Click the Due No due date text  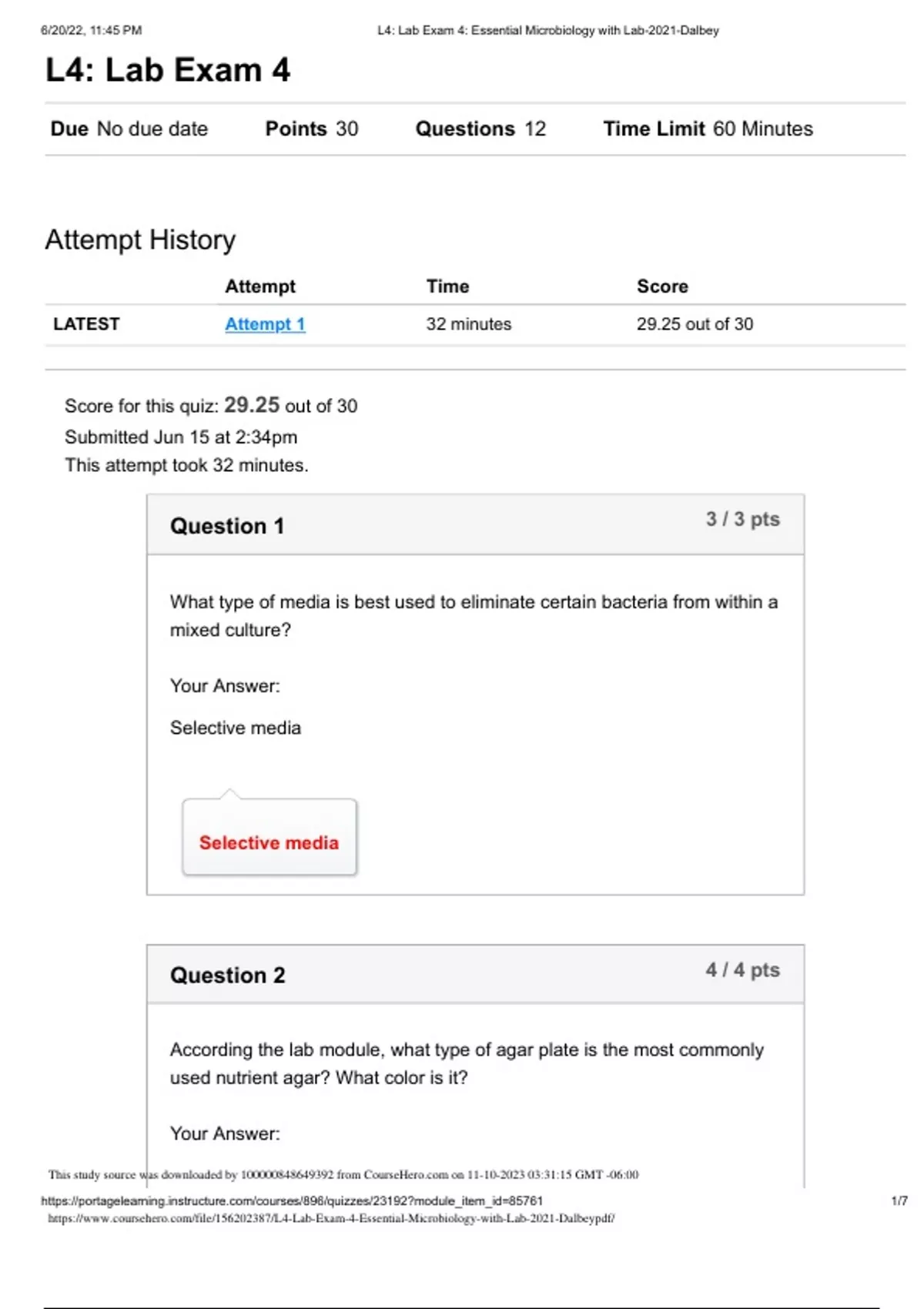pyautogui.click(x=129, y=129)
